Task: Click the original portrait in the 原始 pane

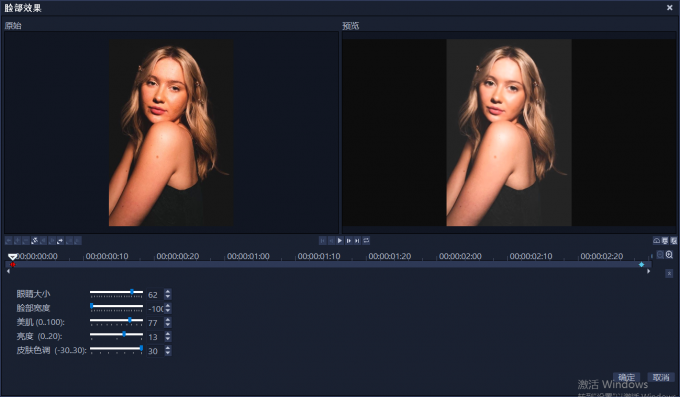Action: pyautogui.click(x=171, y=133)
